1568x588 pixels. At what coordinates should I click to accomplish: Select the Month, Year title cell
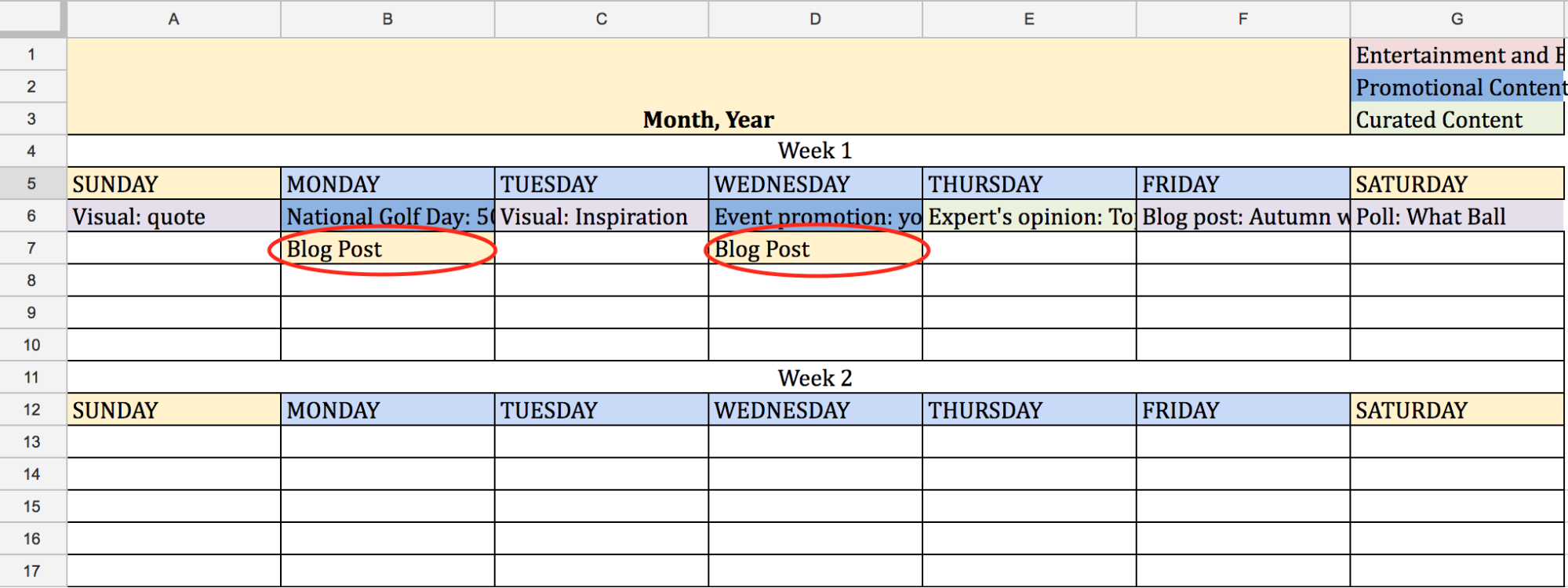pyautogui.click(x=708, y=86)
